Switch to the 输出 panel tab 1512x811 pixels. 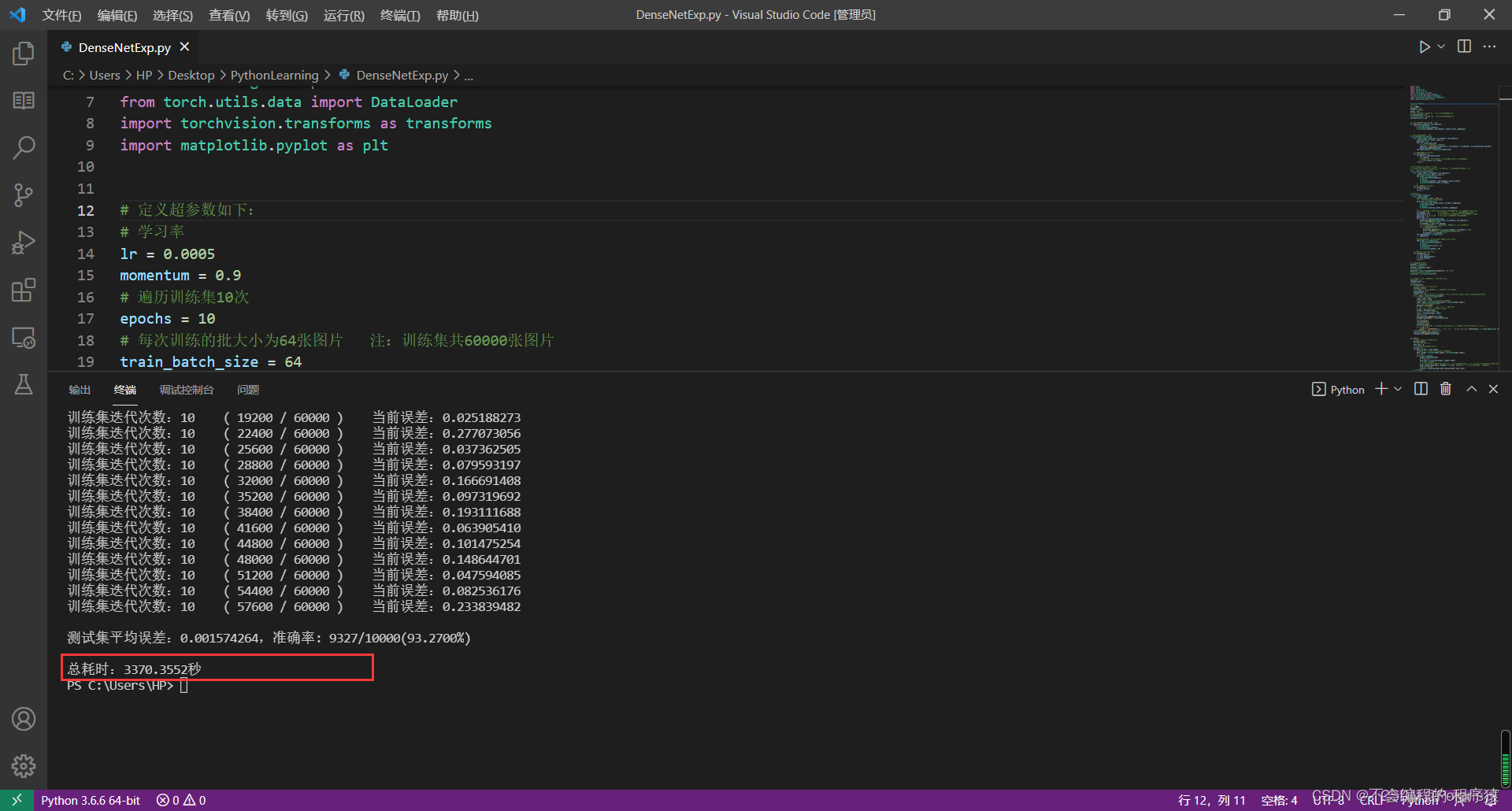[80, 390]
